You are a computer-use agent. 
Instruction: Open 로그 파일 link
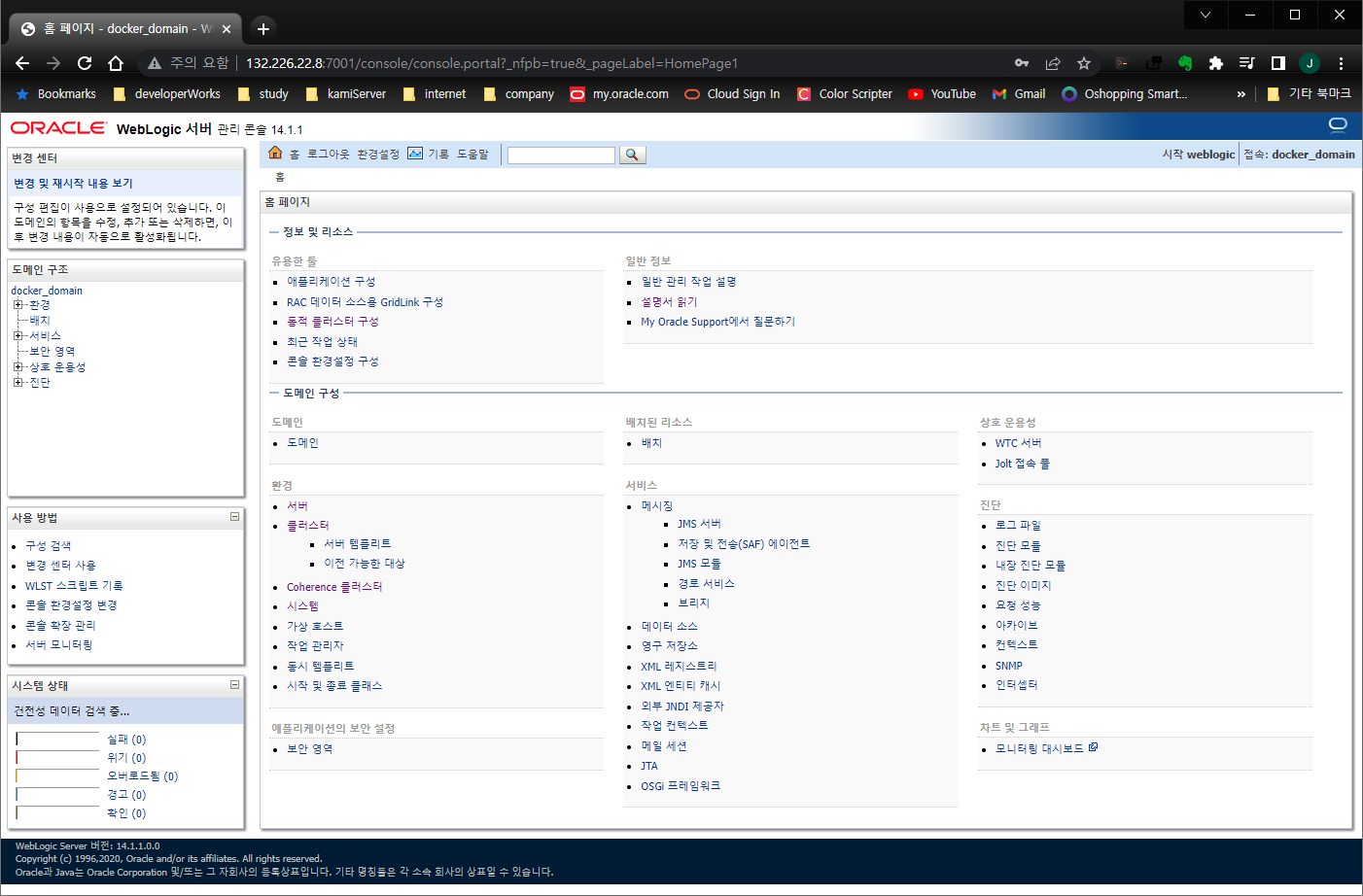coord(1018,526)
